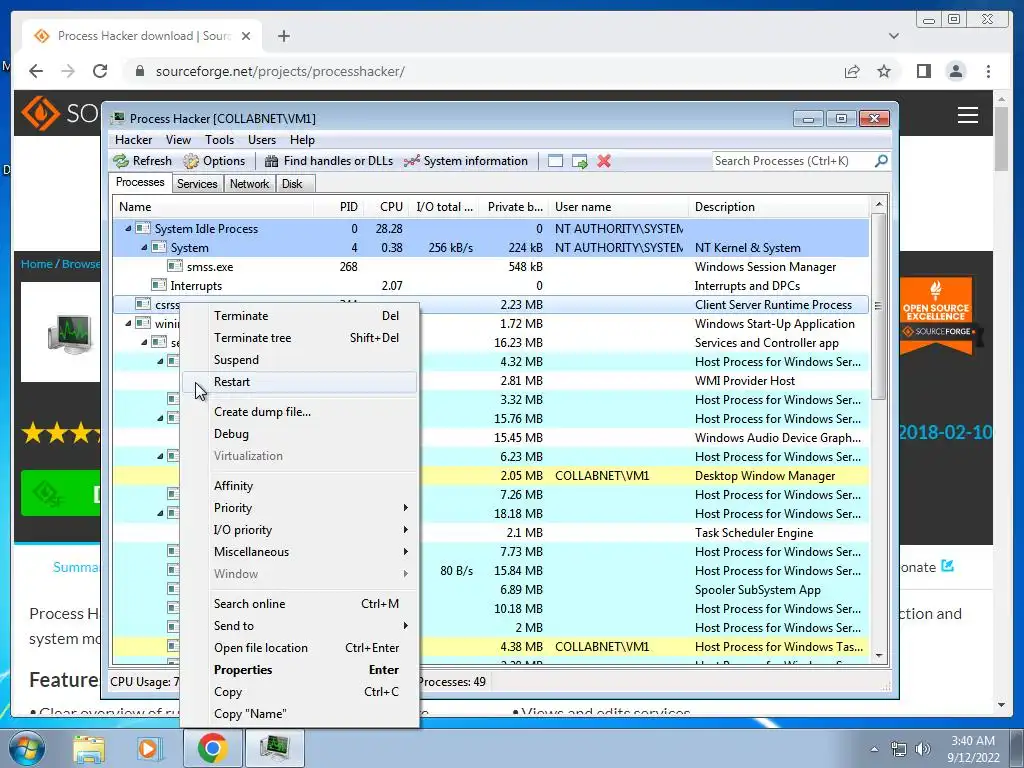Screen dimensions: 1024x768
Task: Reload the SourceForge page
Action: click(x=100, y=71)
